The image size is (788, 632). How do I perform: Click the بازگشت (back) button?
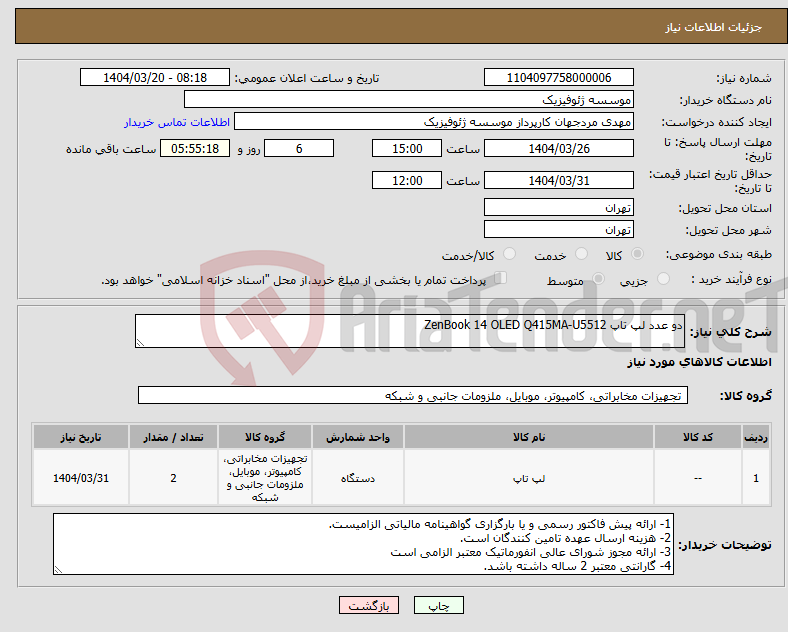click(368, 605)
